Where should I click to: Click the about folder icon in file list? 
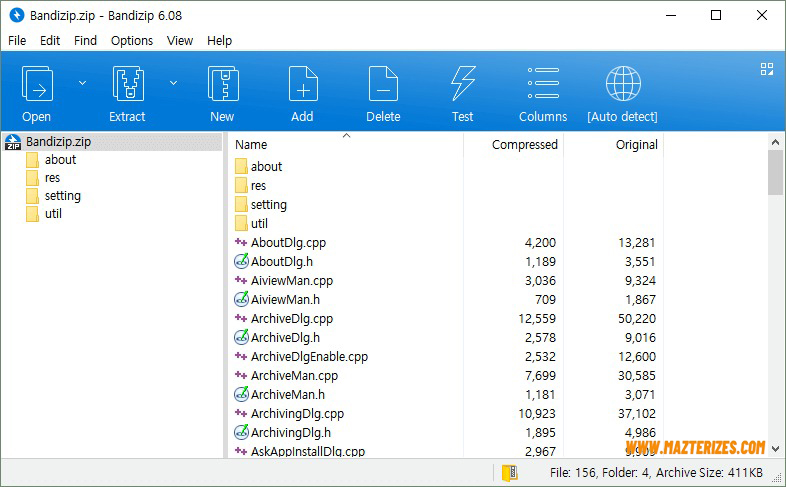(241, 166)
